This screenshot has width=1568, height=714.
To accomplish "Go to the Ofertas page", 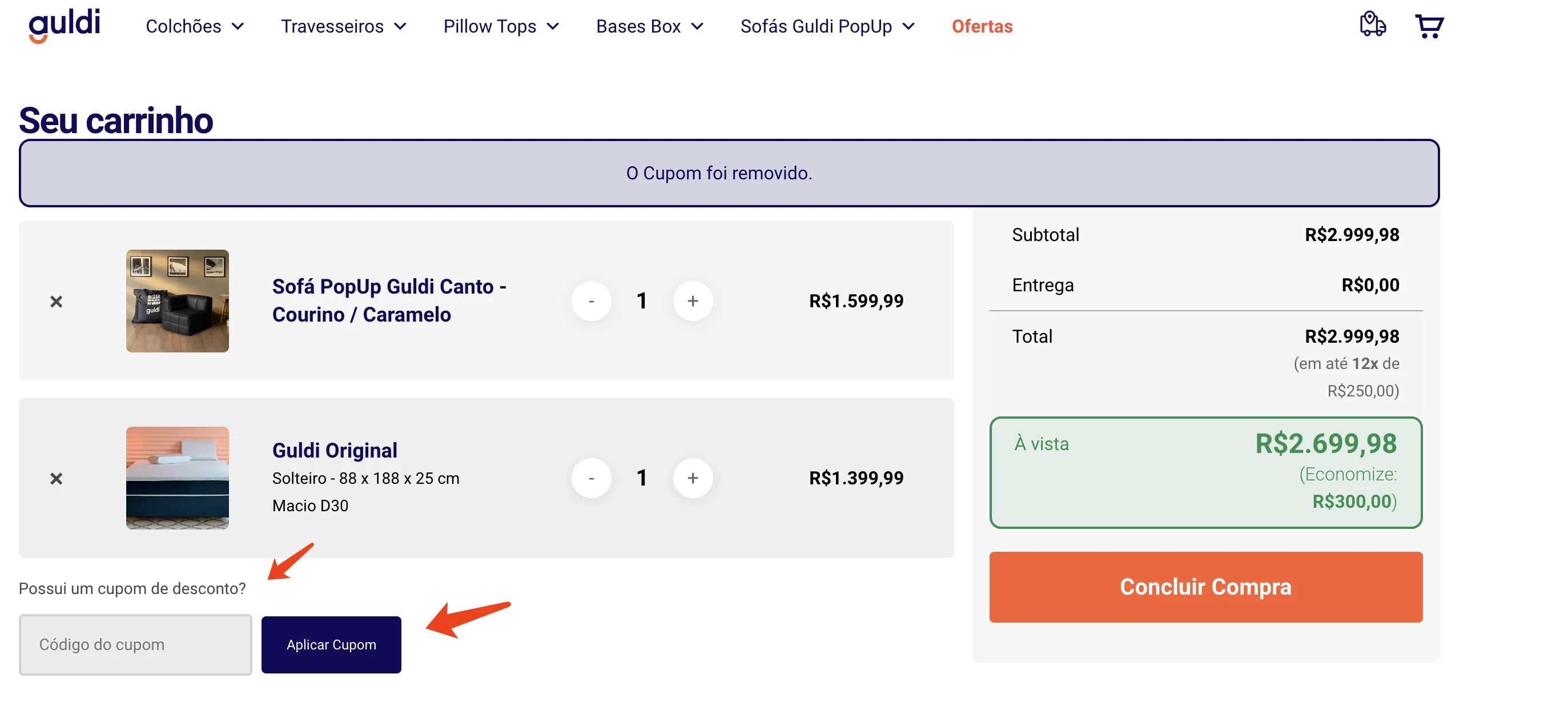I will pos(982,26).
